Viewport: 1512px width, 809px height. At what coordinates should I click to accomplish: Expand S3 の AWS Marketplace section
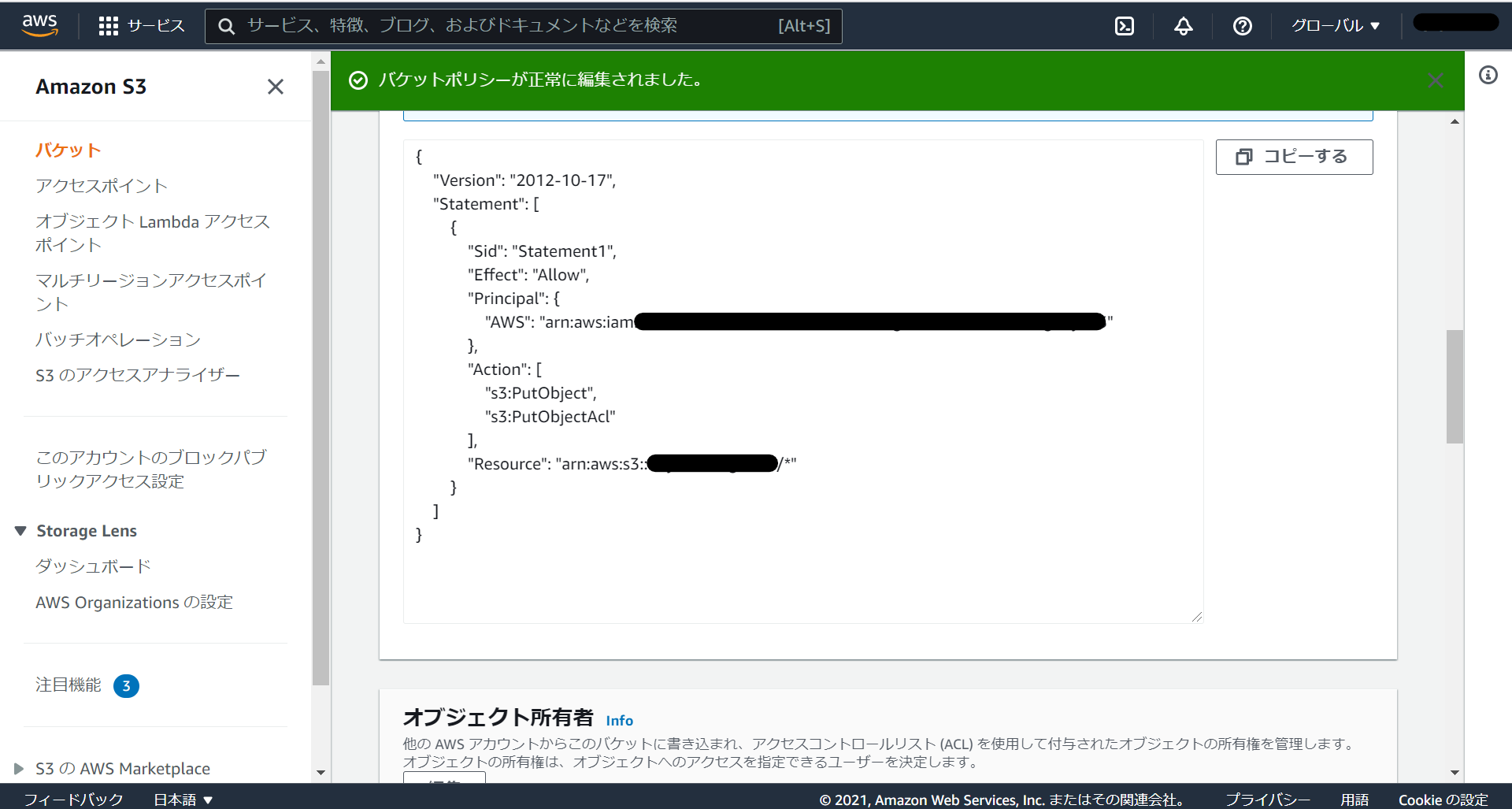tap(19, 769)
